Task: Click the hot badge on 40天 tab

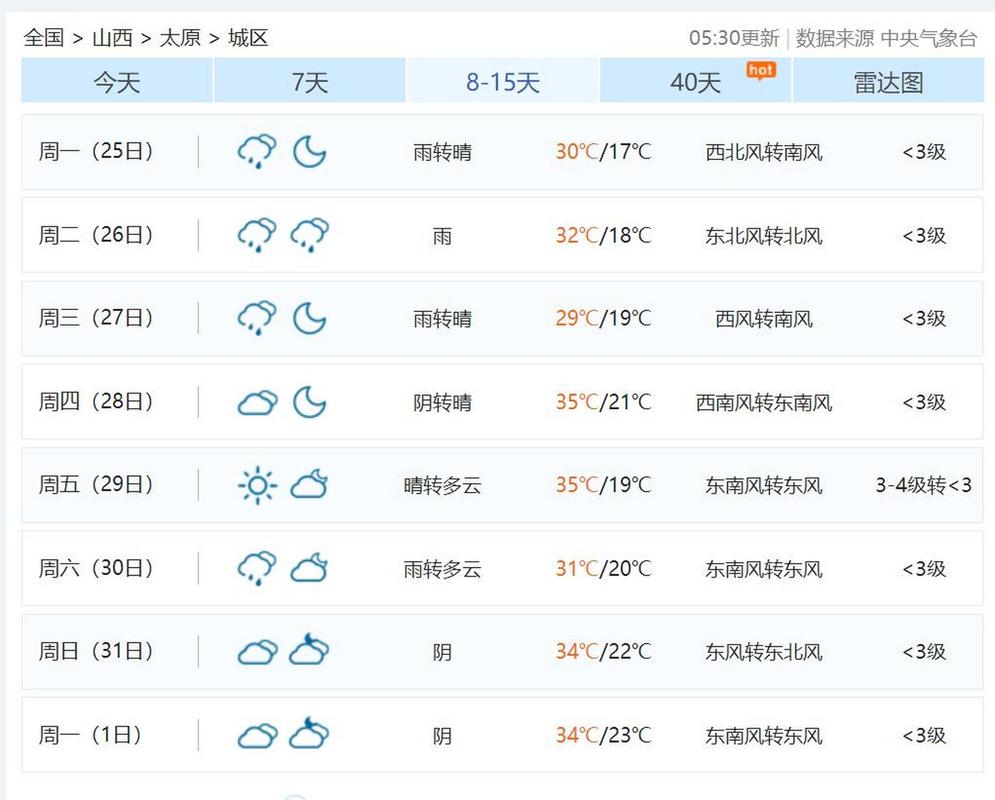Action: coord(761,71)
